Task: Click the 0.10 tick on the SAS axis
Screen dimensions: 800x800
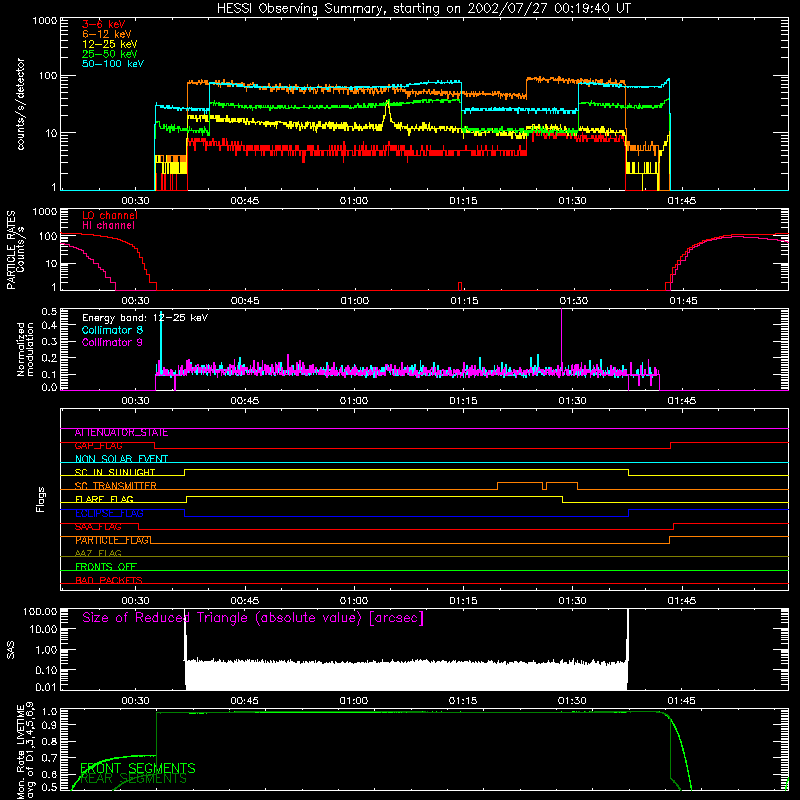Action: 46,670
